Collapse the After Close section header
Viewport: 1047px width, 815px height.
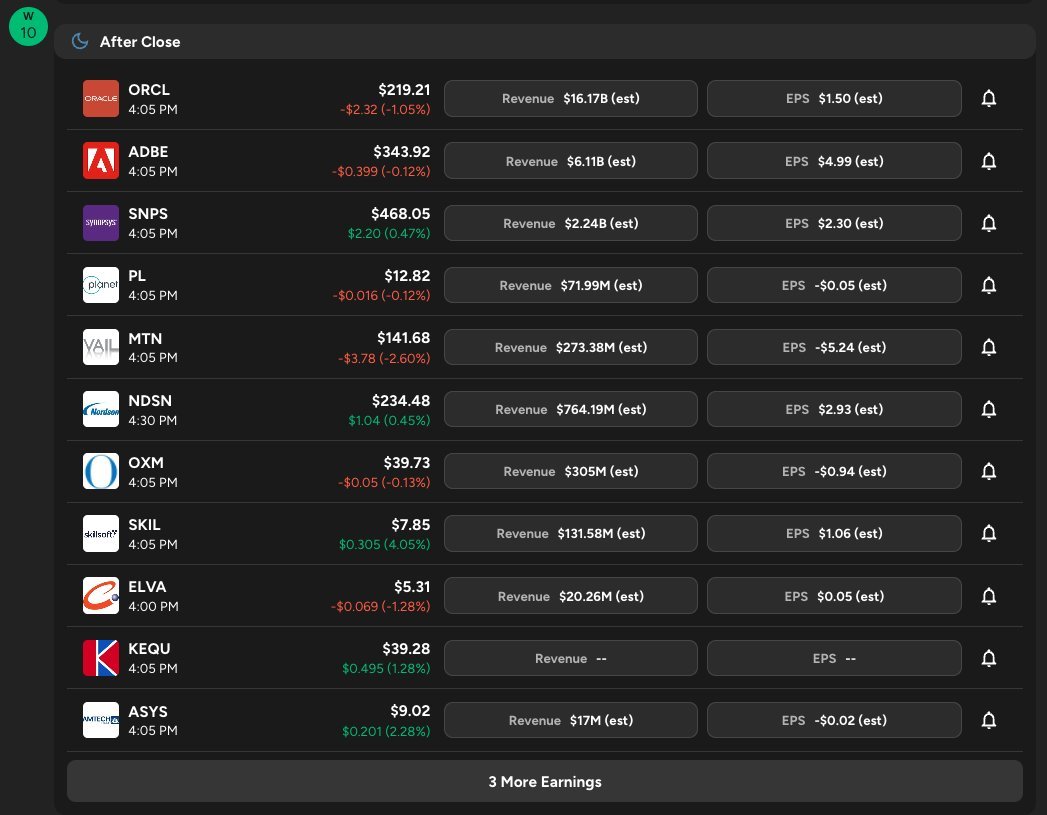545,41
